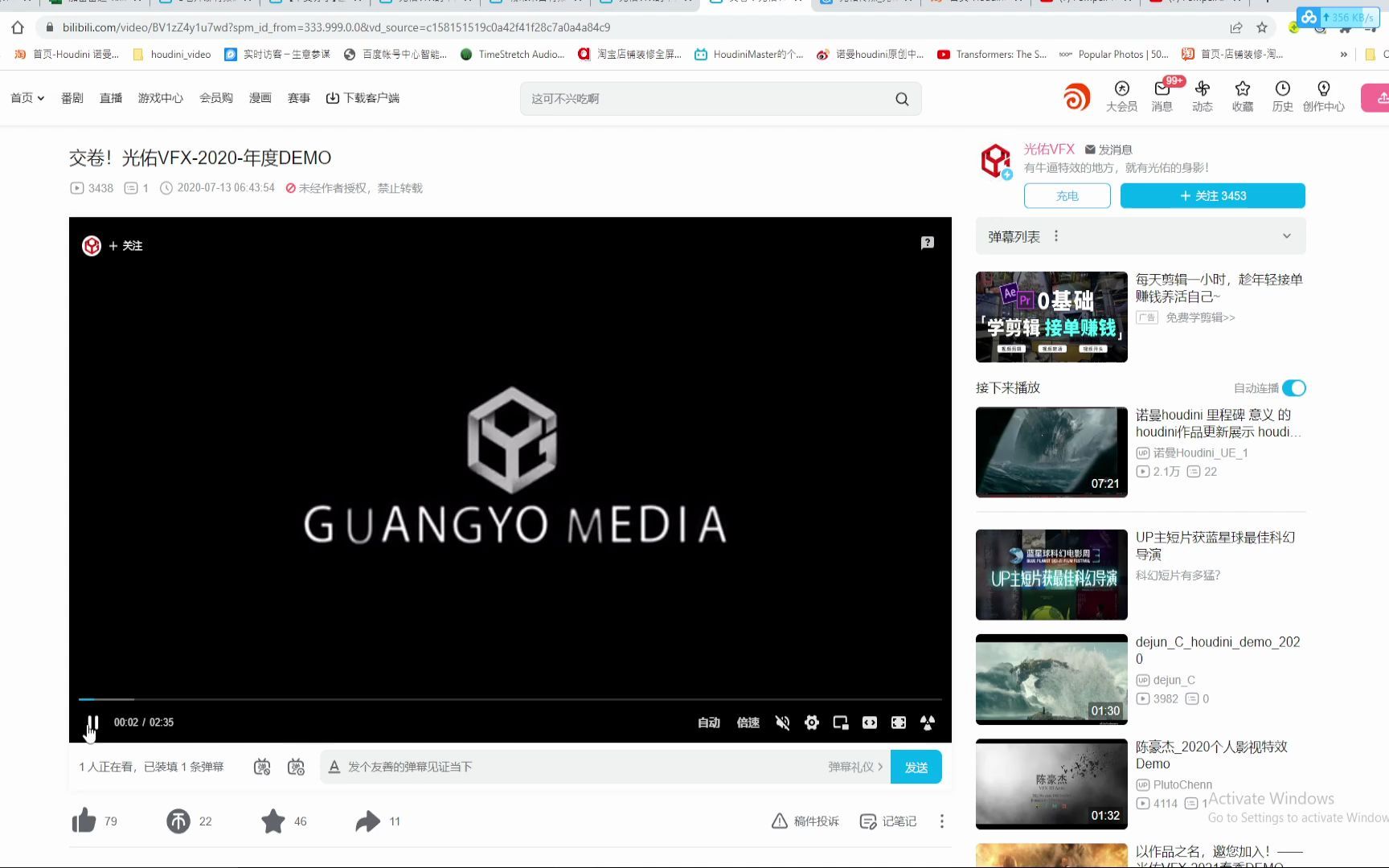Screen dimensions: 1389x868
Task: Click share page icon in address bar
Action: click(x=1236, y=27)
